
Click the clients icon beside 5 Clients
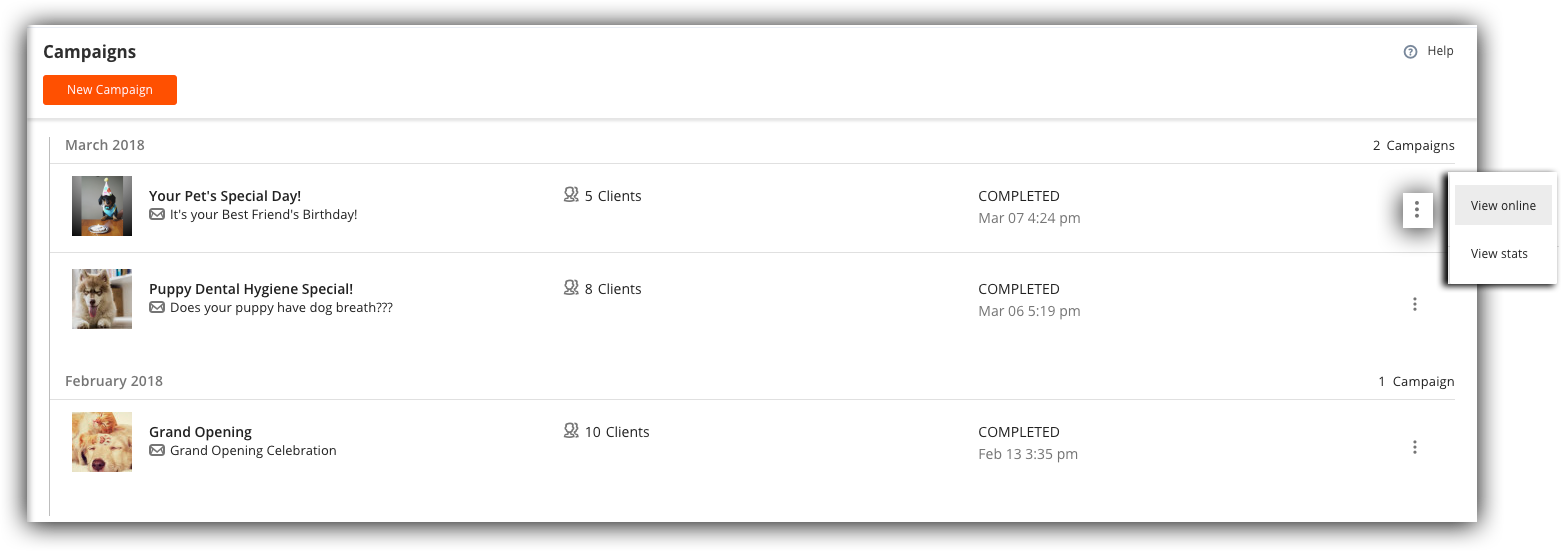click(x=571, y=196)
